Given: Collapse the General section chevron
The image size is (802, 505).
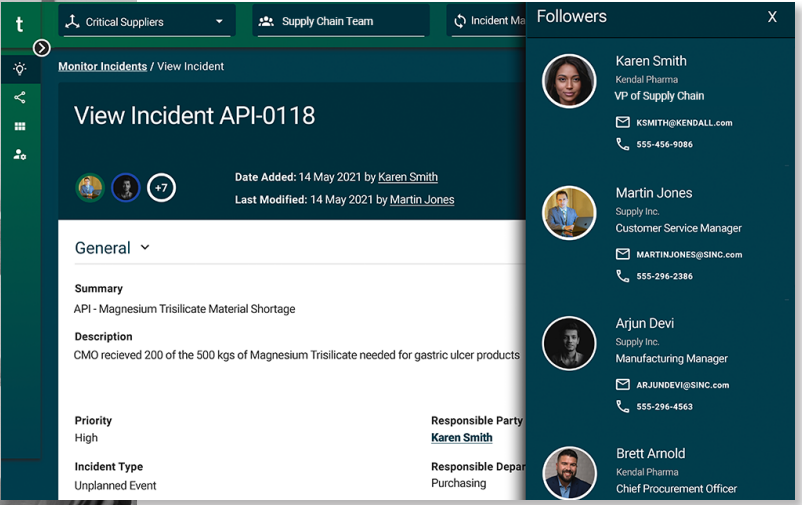Looking at the screenshot, I should [x=145, y=248].
